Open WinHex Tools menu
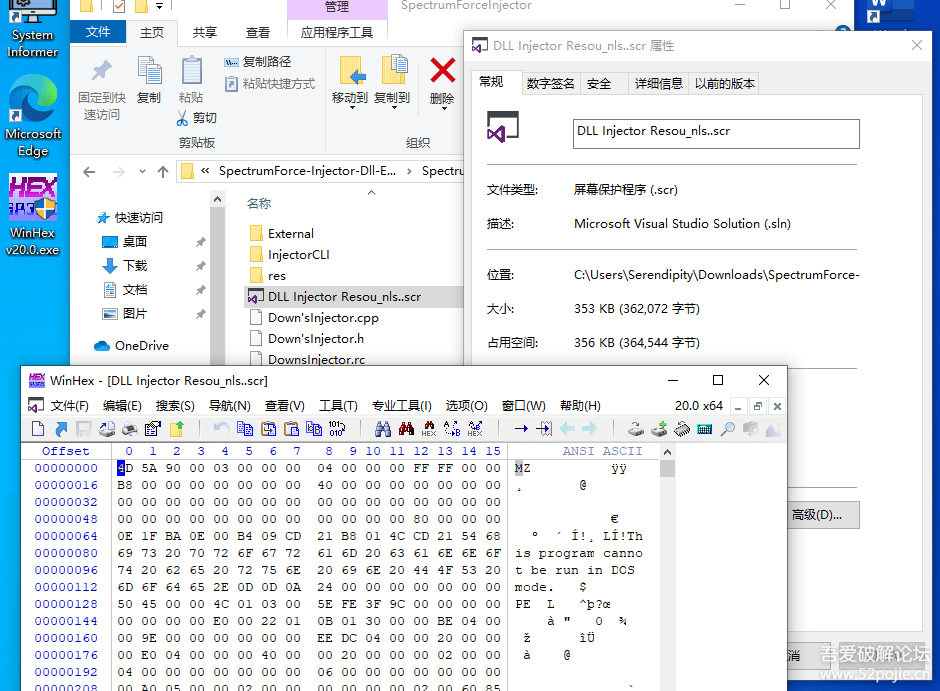 click(x=338, y=406)
